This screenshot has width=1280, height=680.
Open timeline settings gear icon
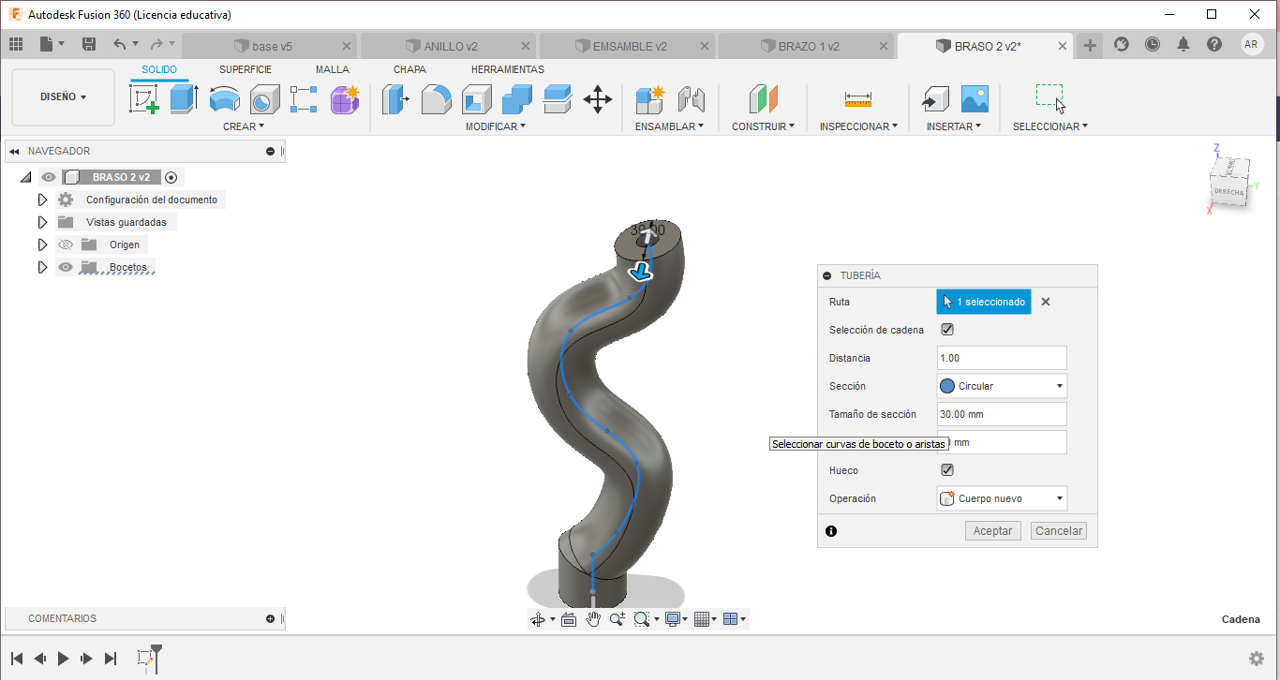(x=1256, y=658)
